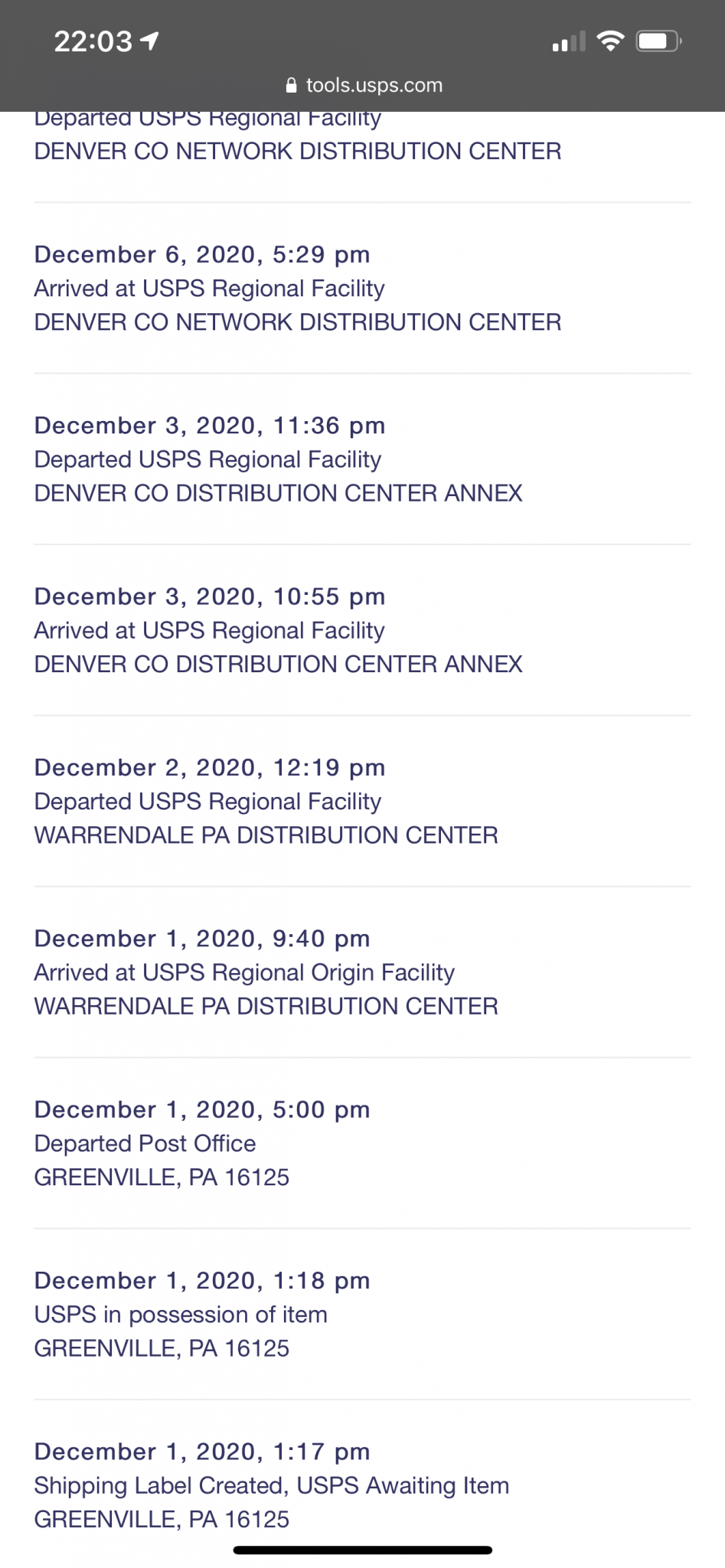Tap the tools.usps.com address bar
Screen dimensions: 725x1568
374,85
